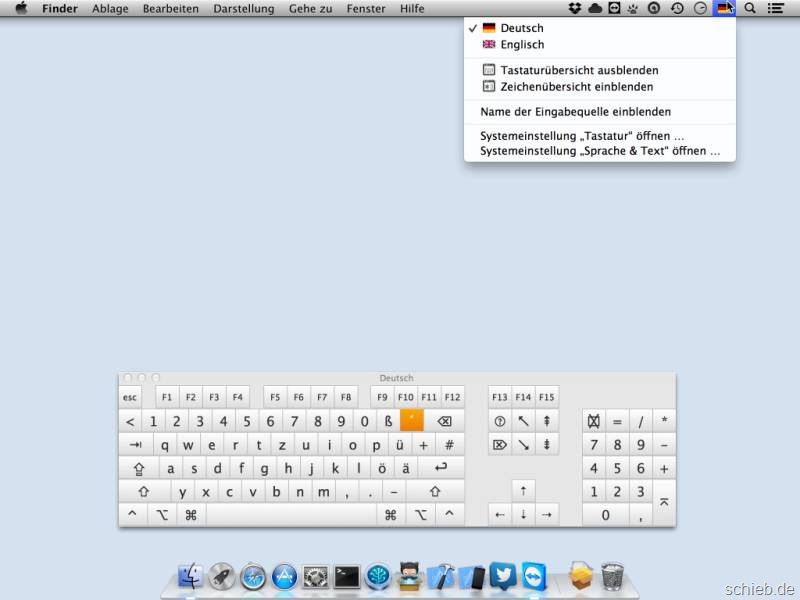This screenshot has height=600, width=800.
Task: Open Safari from the dock
Action: pos(253,576)
